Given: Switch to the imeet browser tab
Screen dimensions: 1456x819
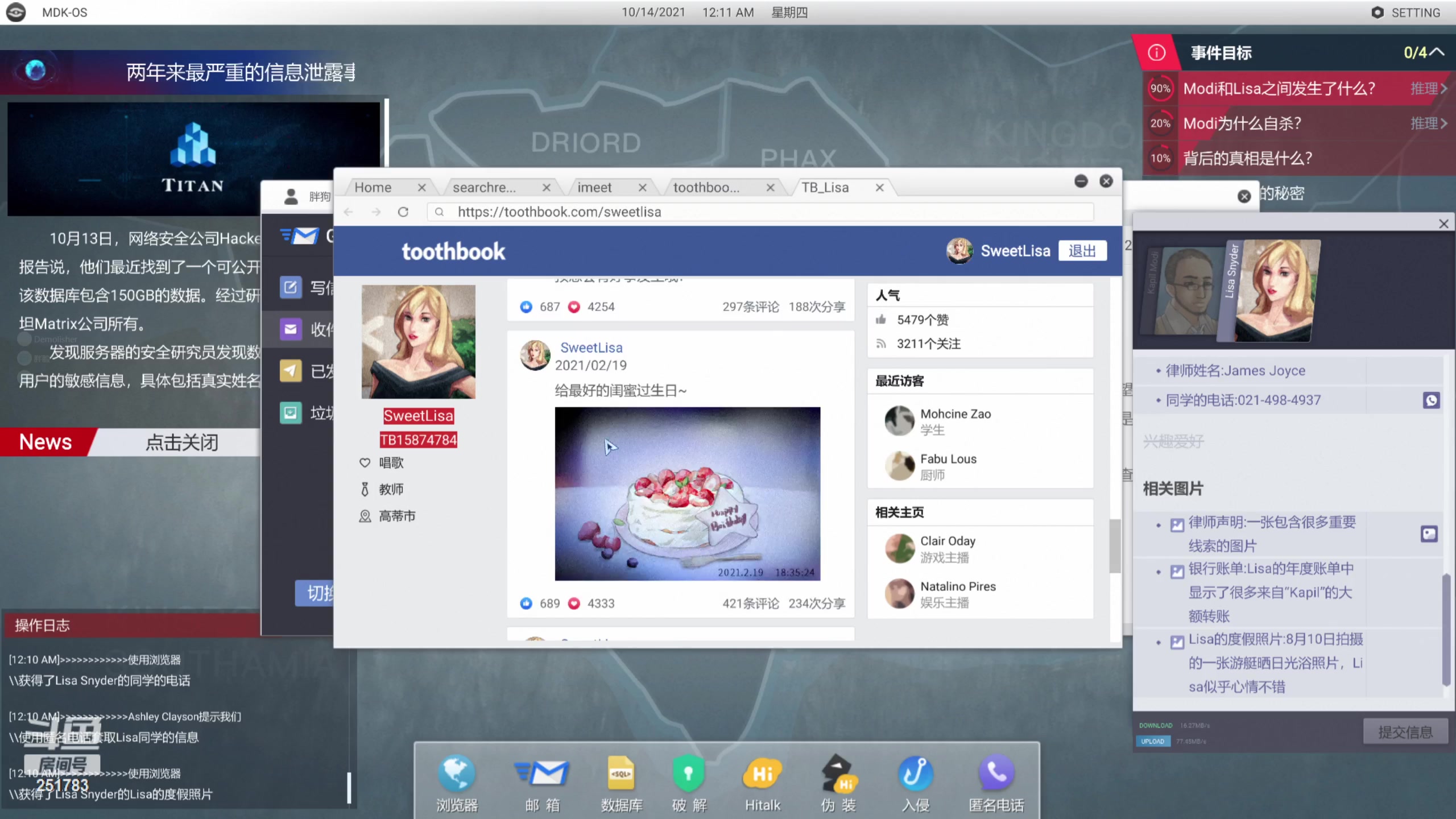Looking at the screenshot, I should [x=594, y=188].
